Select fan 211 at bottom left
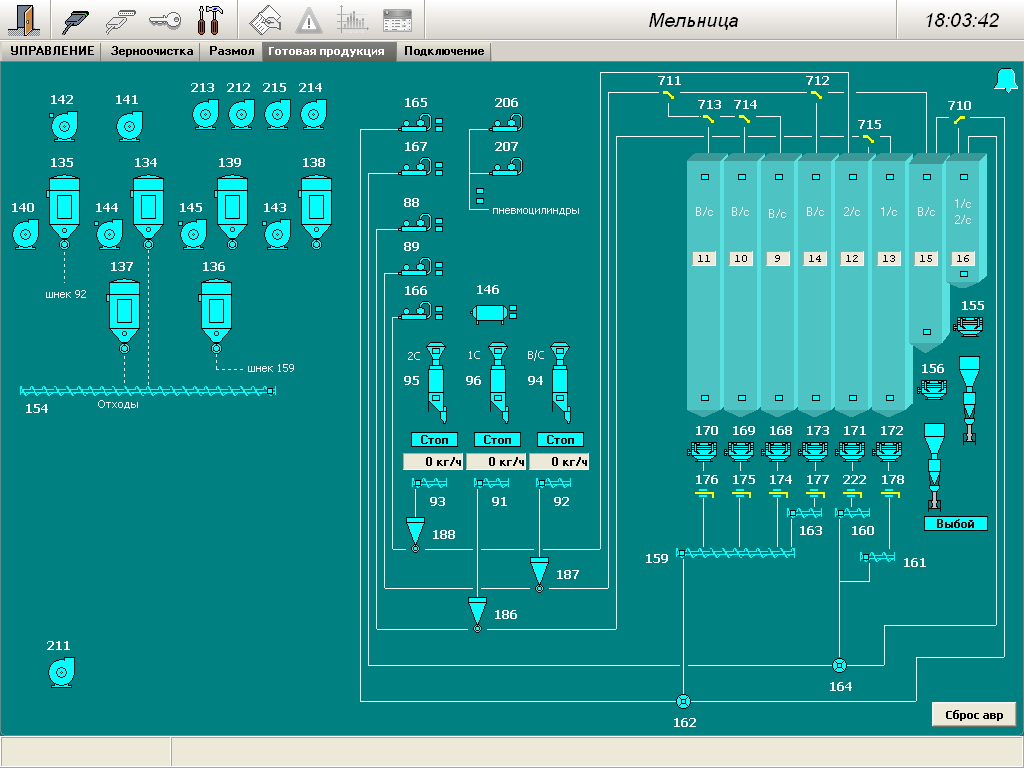 pyautogui.click(x=62, y=671)
